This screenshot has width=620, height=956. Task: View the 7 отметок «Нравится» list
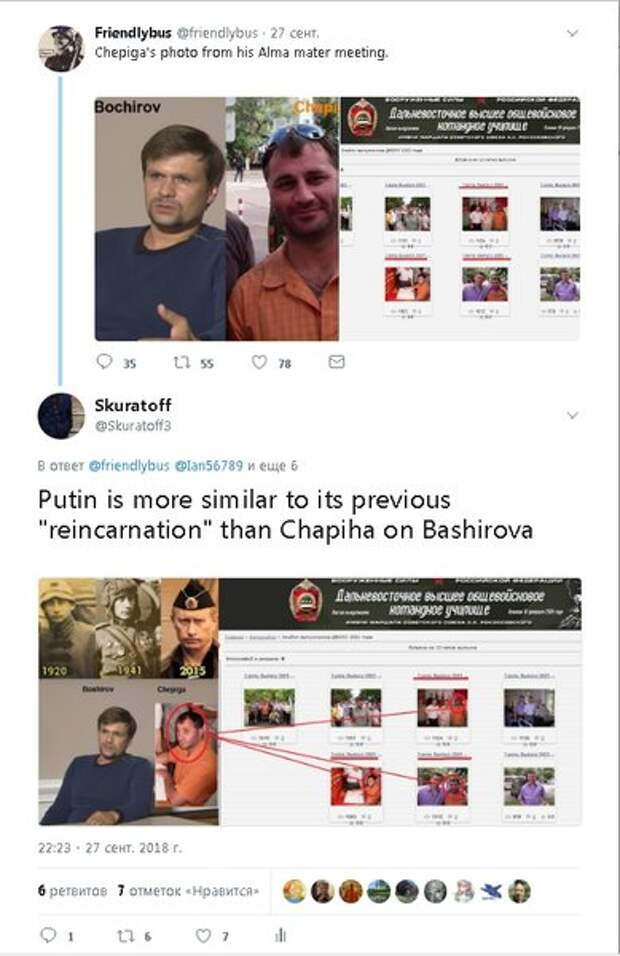(188, 891)
